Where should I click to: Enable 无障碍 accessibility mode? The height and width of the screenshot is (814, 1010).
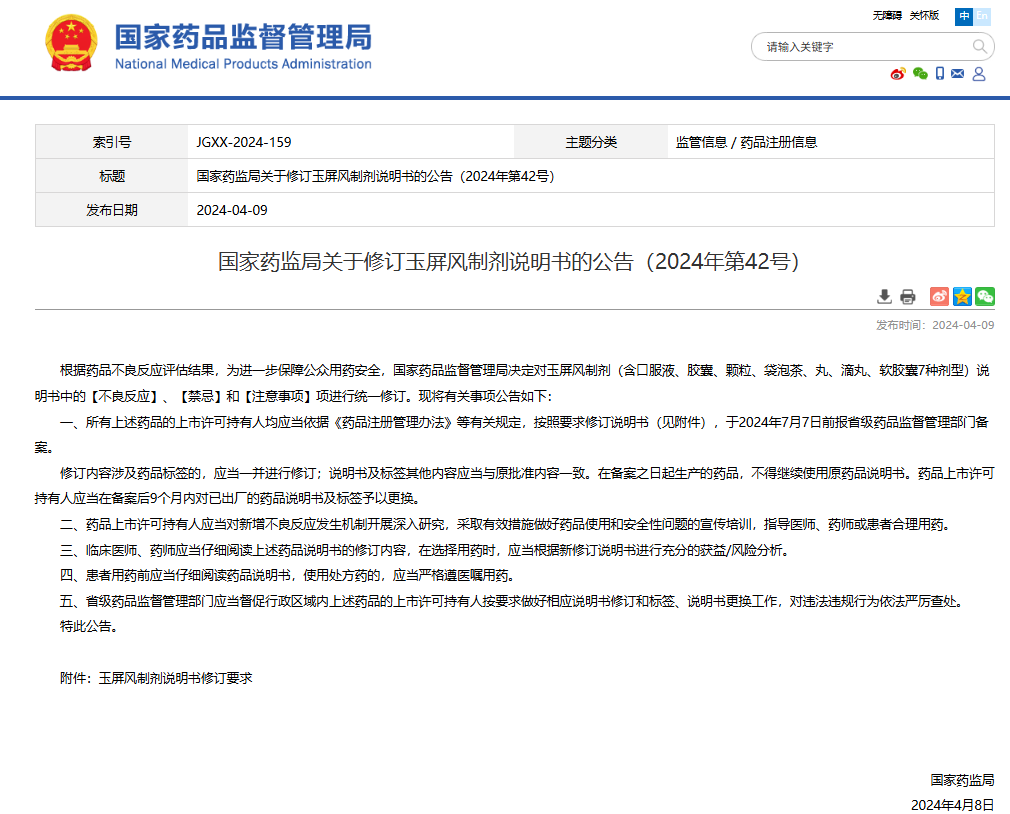click(x=887, y=16)
